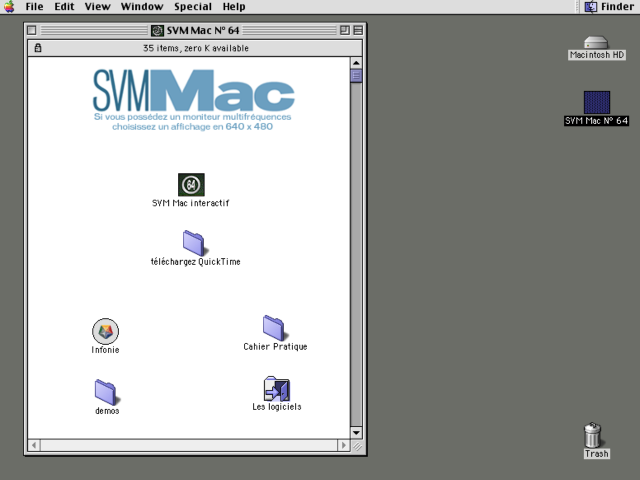Open the Help menu
This screenshot has height=480, width=640.
tap(234, 7)
